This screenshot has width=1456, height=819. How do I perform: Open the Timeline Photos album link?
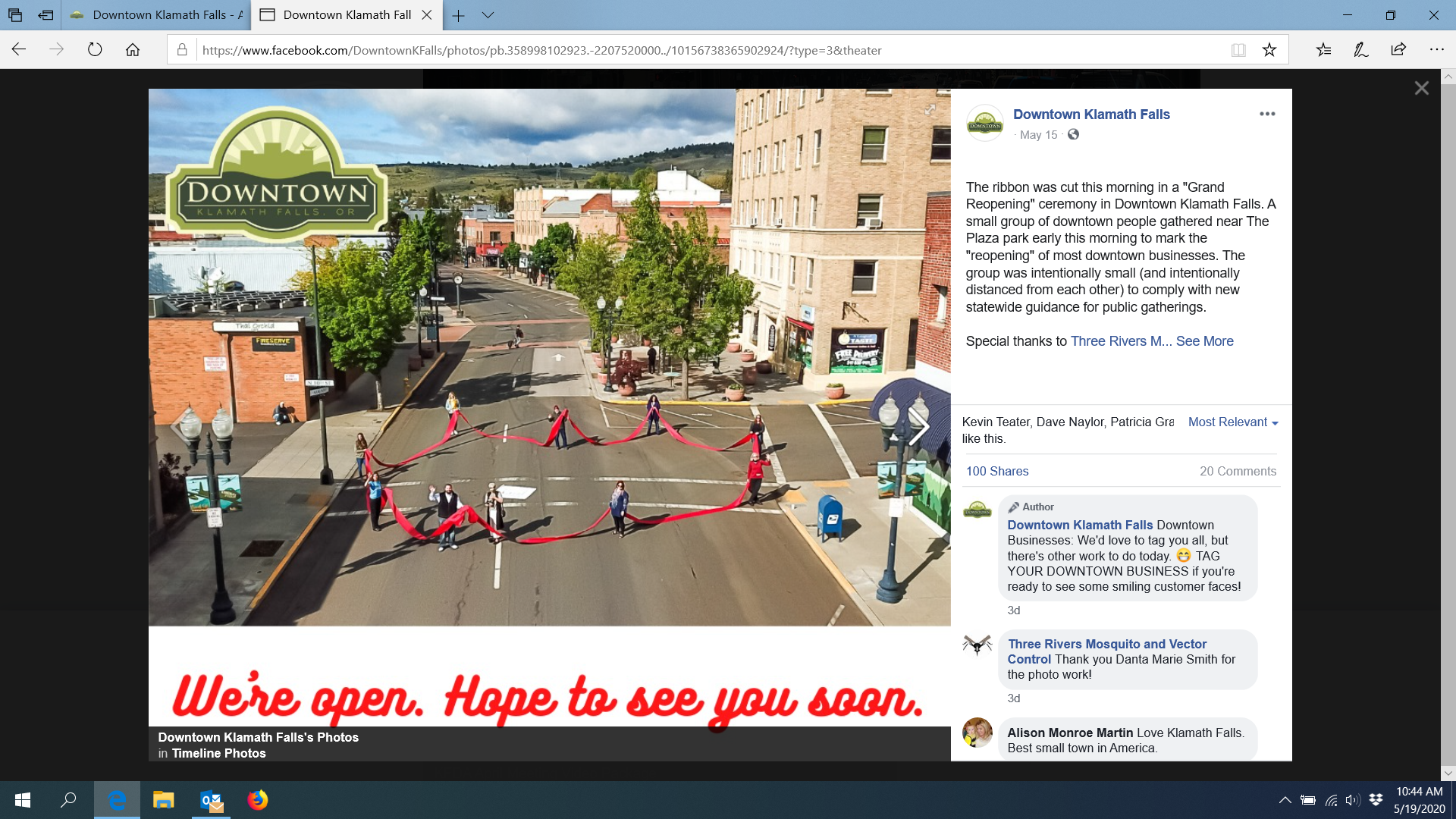(x=218, y=753)
